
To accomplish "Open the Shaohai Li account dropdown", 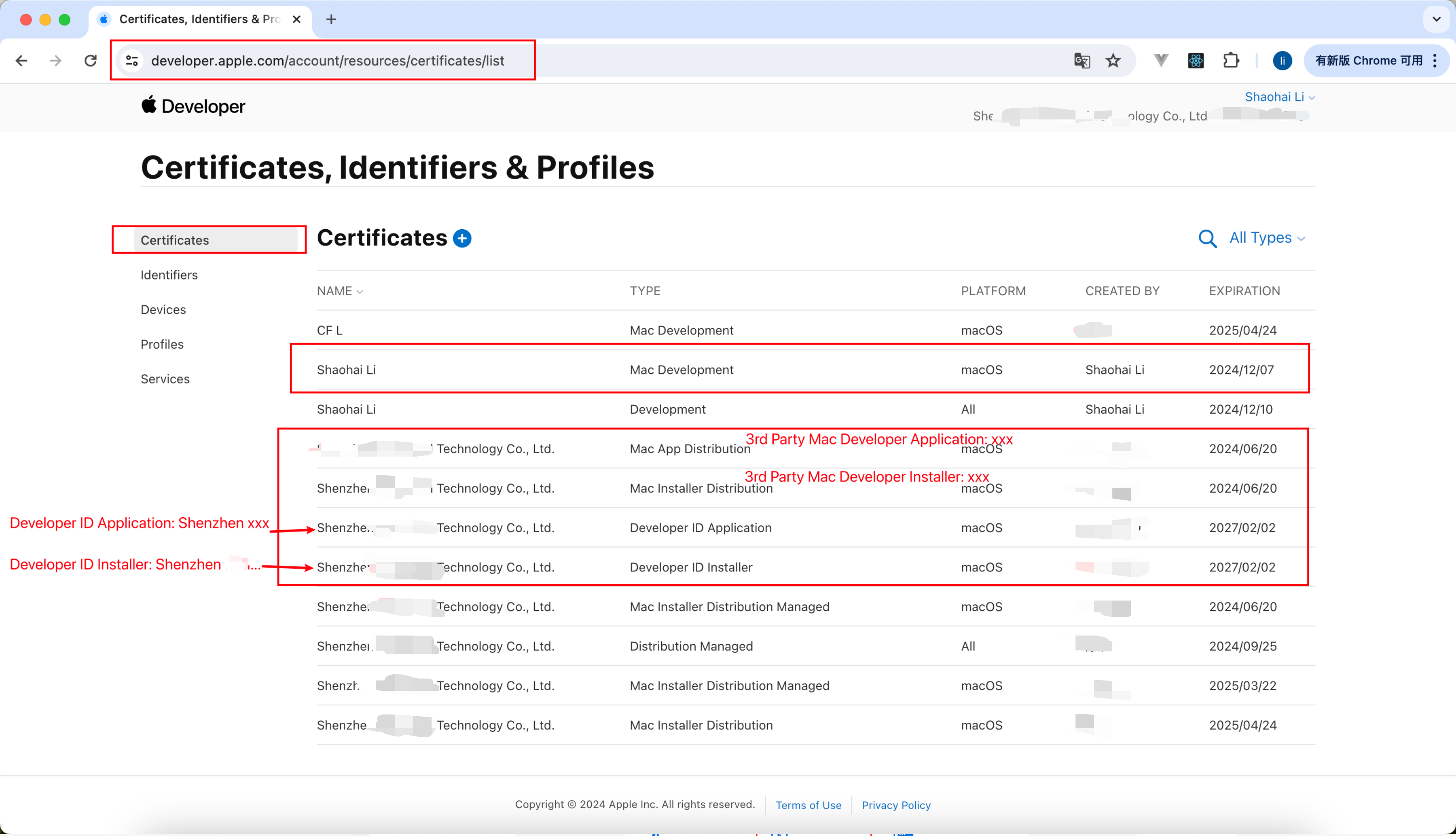I will click(1279, 97).
